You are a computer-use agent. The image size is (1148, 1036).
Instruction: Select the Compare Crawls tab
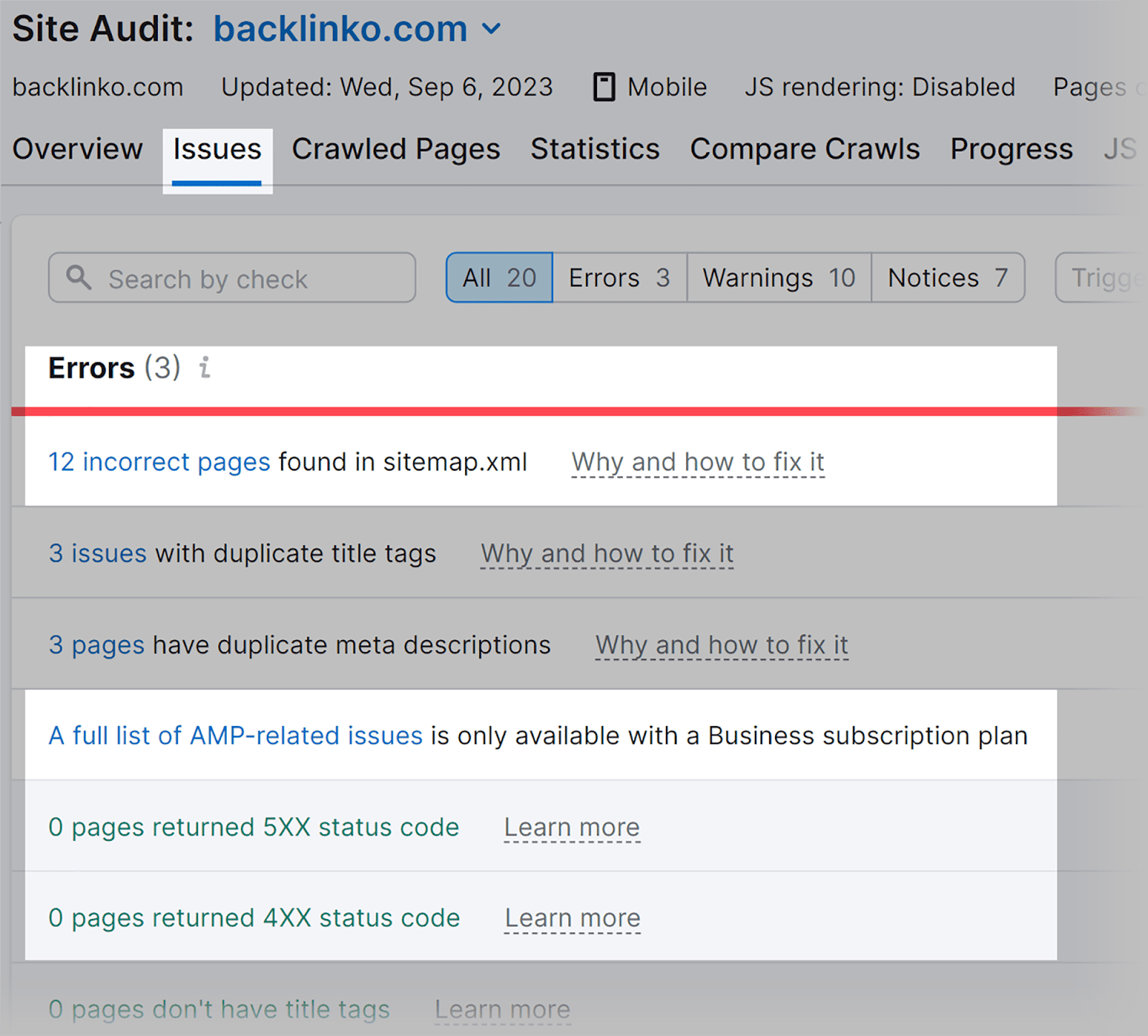pyautogui.click(x=804, y=149)
